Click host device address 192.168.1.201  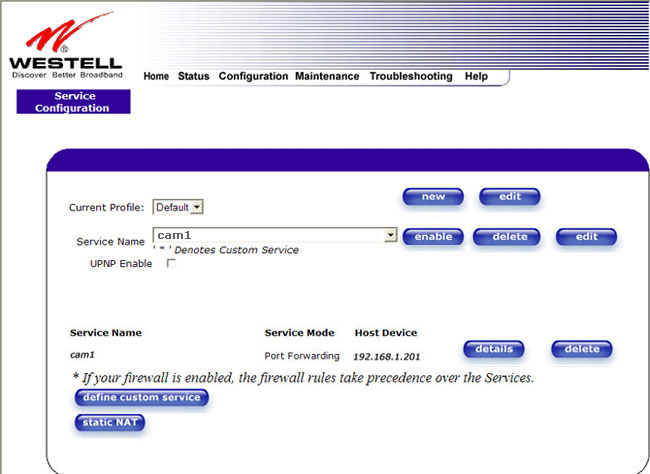click(387, 357)
